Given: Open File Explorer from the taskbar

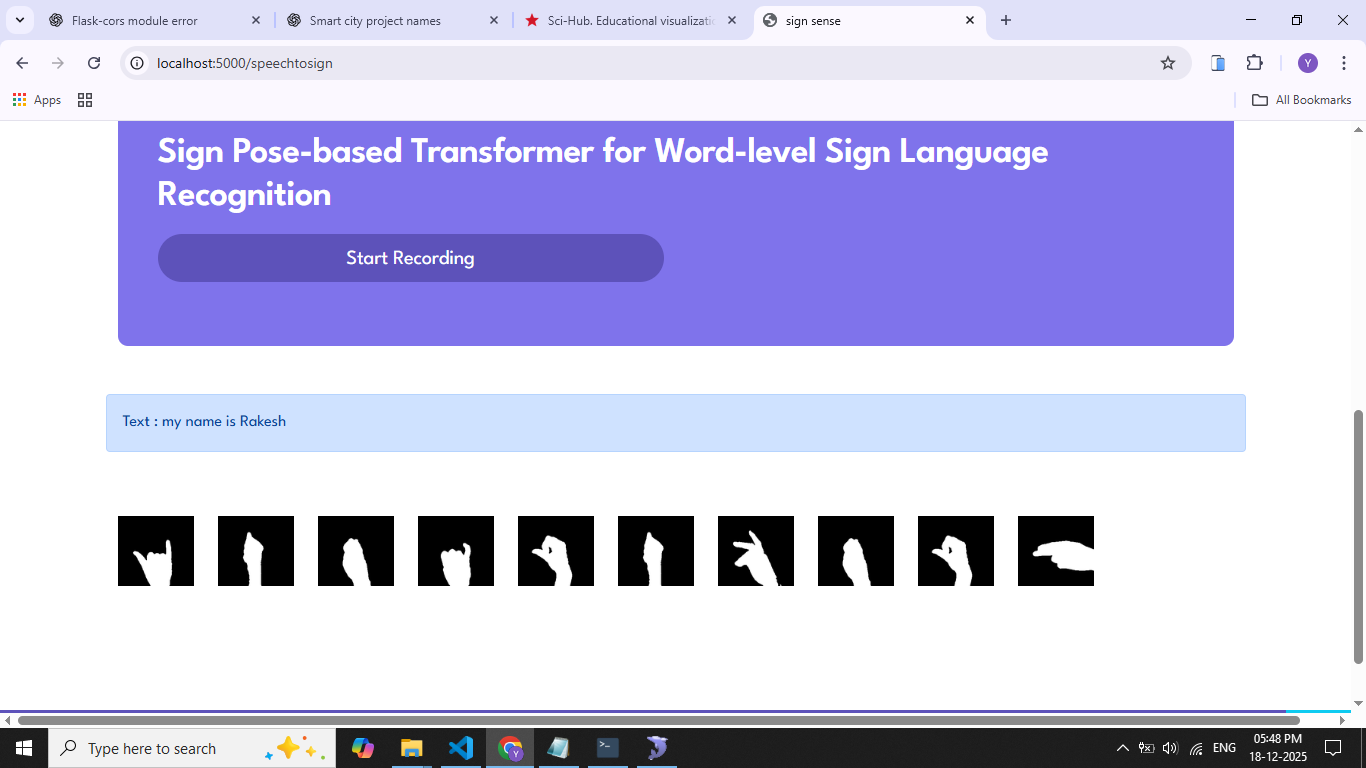Looking at the screenshot, I should pyautogui.click(x=411, y=748).
